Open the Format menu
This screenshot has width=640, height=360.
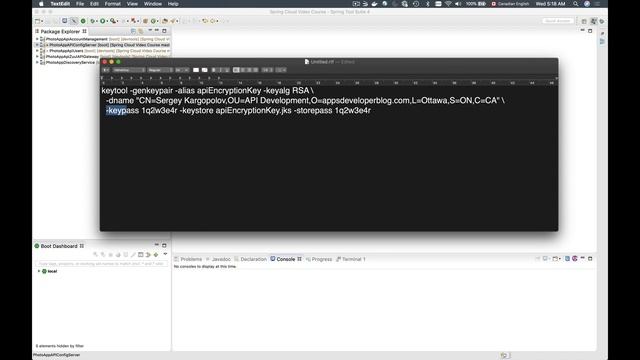coord(113,4)
